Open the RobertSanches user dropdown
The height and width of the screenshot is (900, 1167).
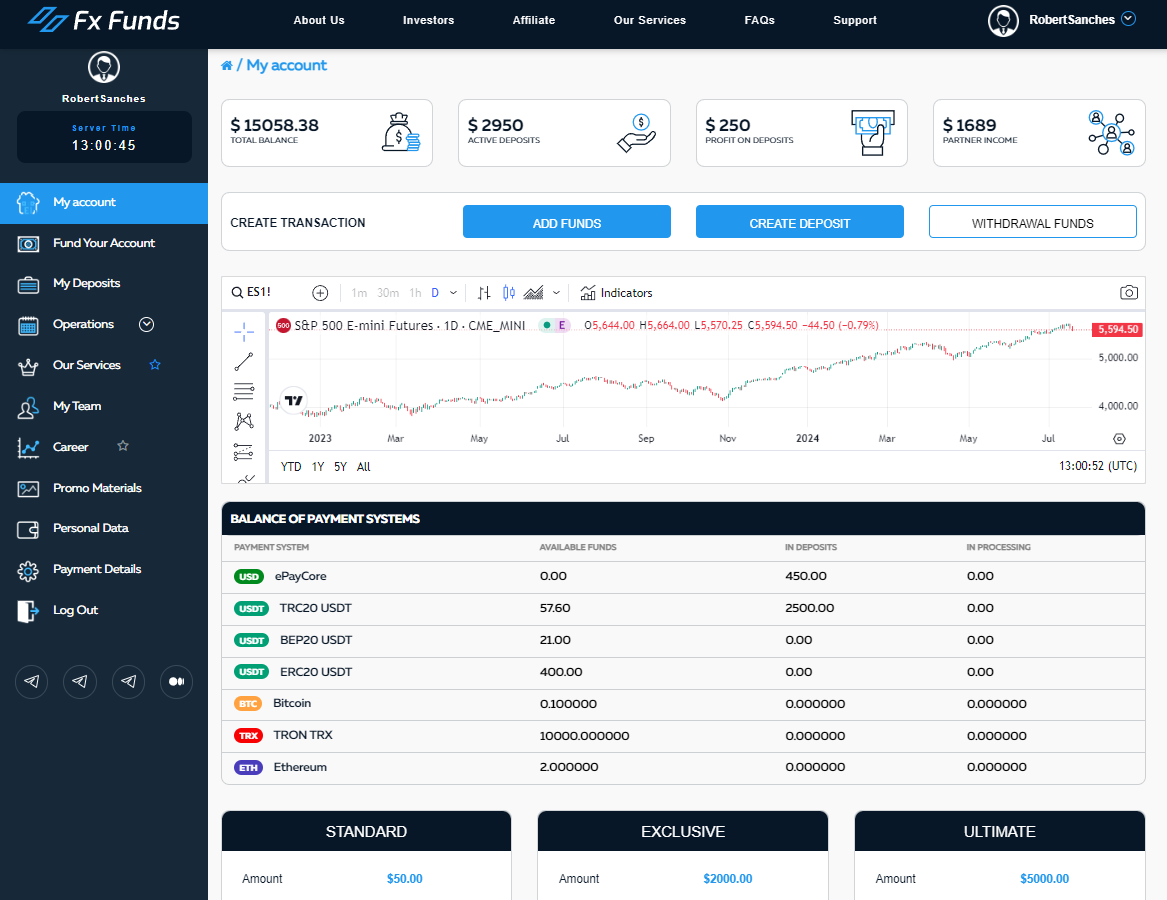(1129, 19)
